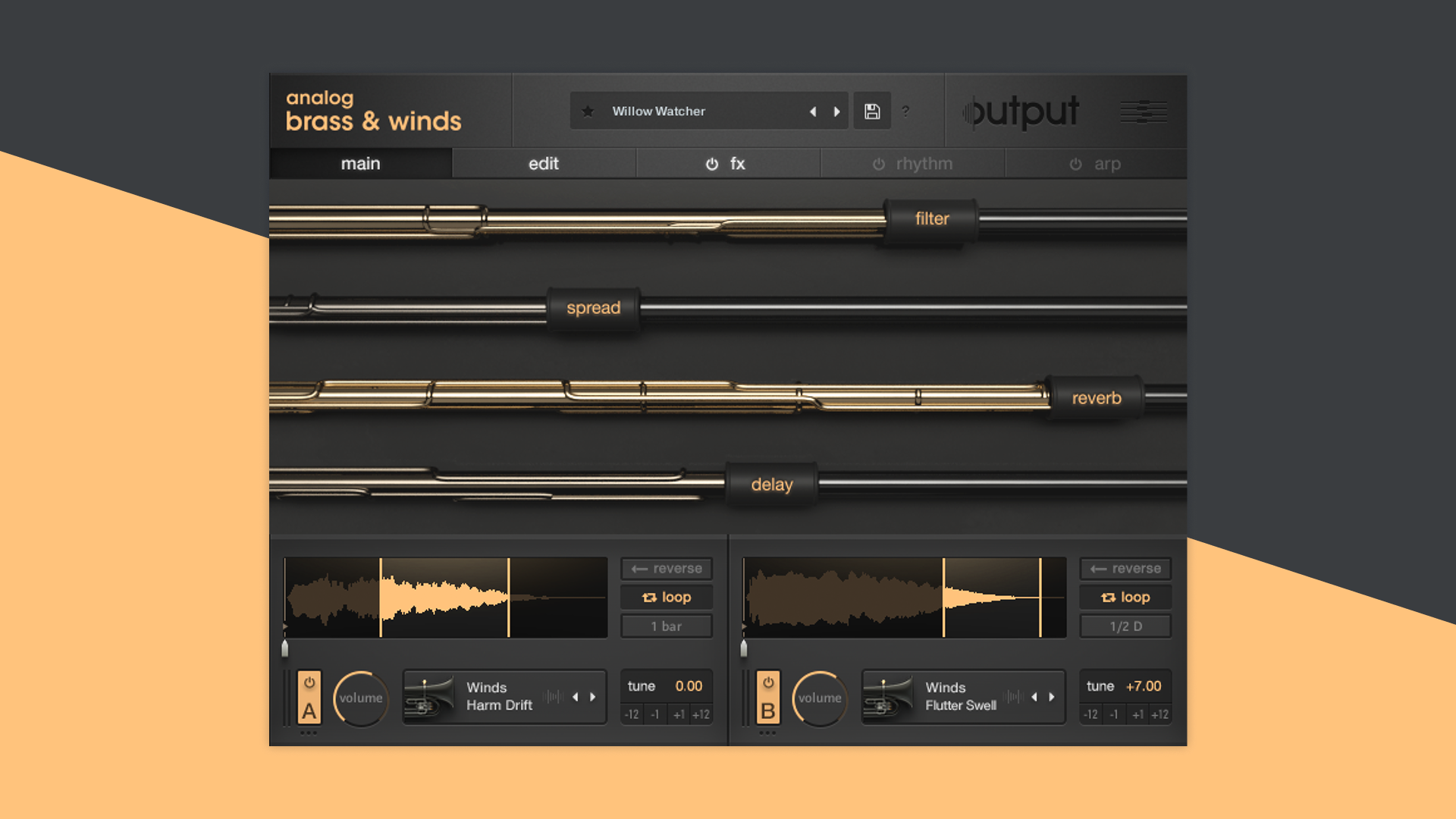
Task: Open next preset with the right arrow
Action: (837, 111)
